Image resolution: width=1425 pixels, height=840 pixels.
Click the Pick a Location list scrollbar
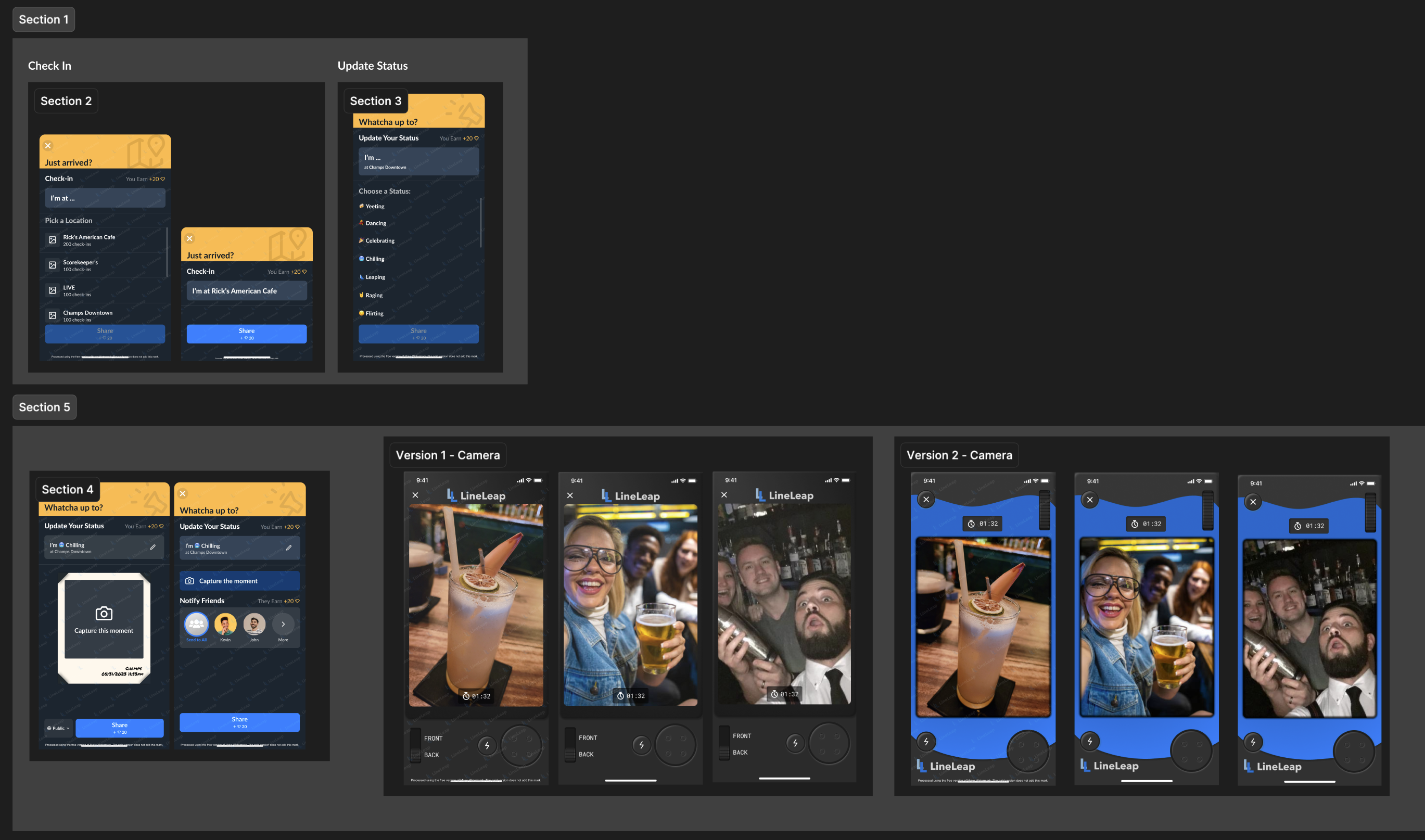(x=167, y=252)
